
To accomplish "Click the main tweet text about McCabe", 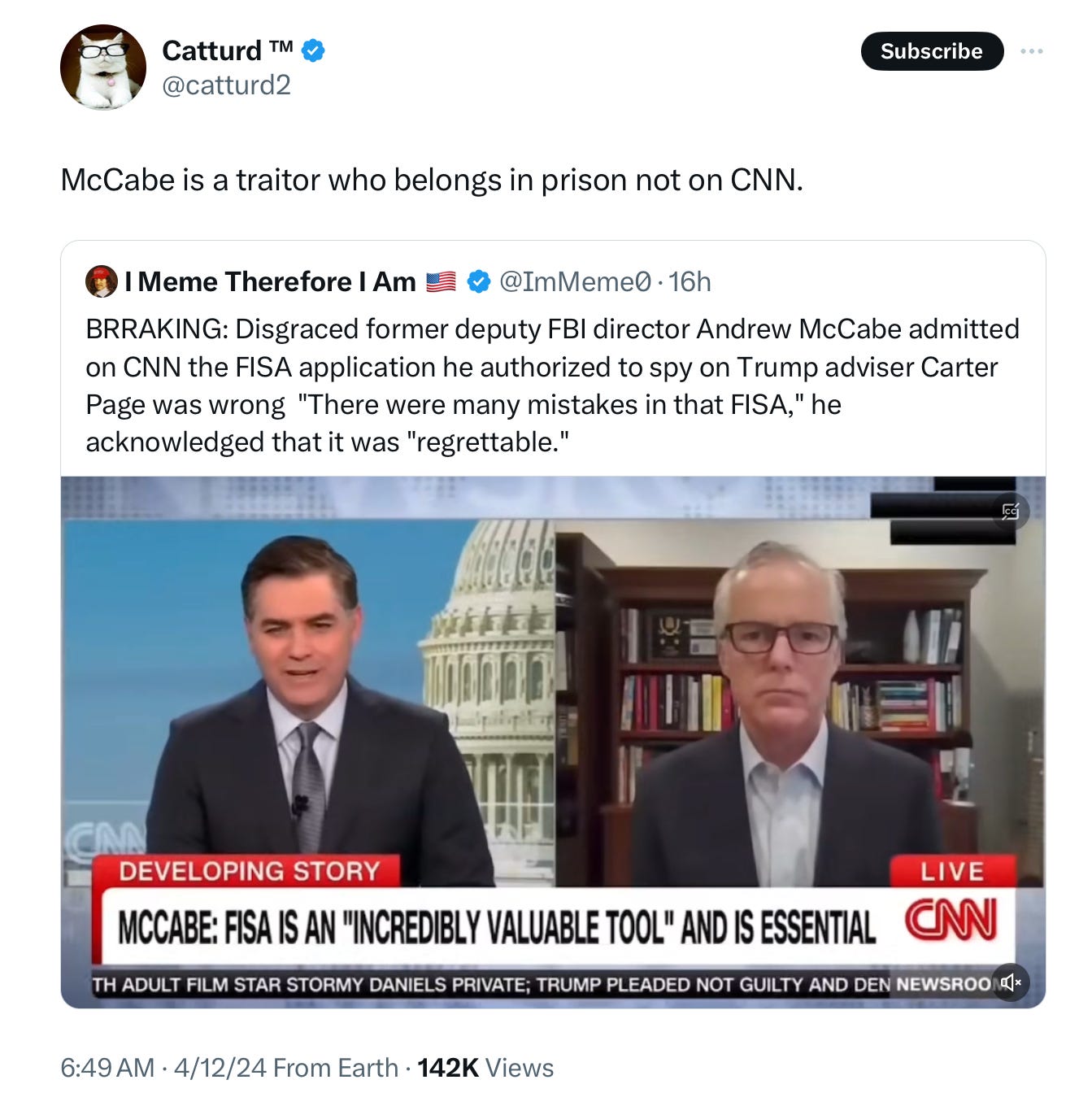I will pos(432,180).
